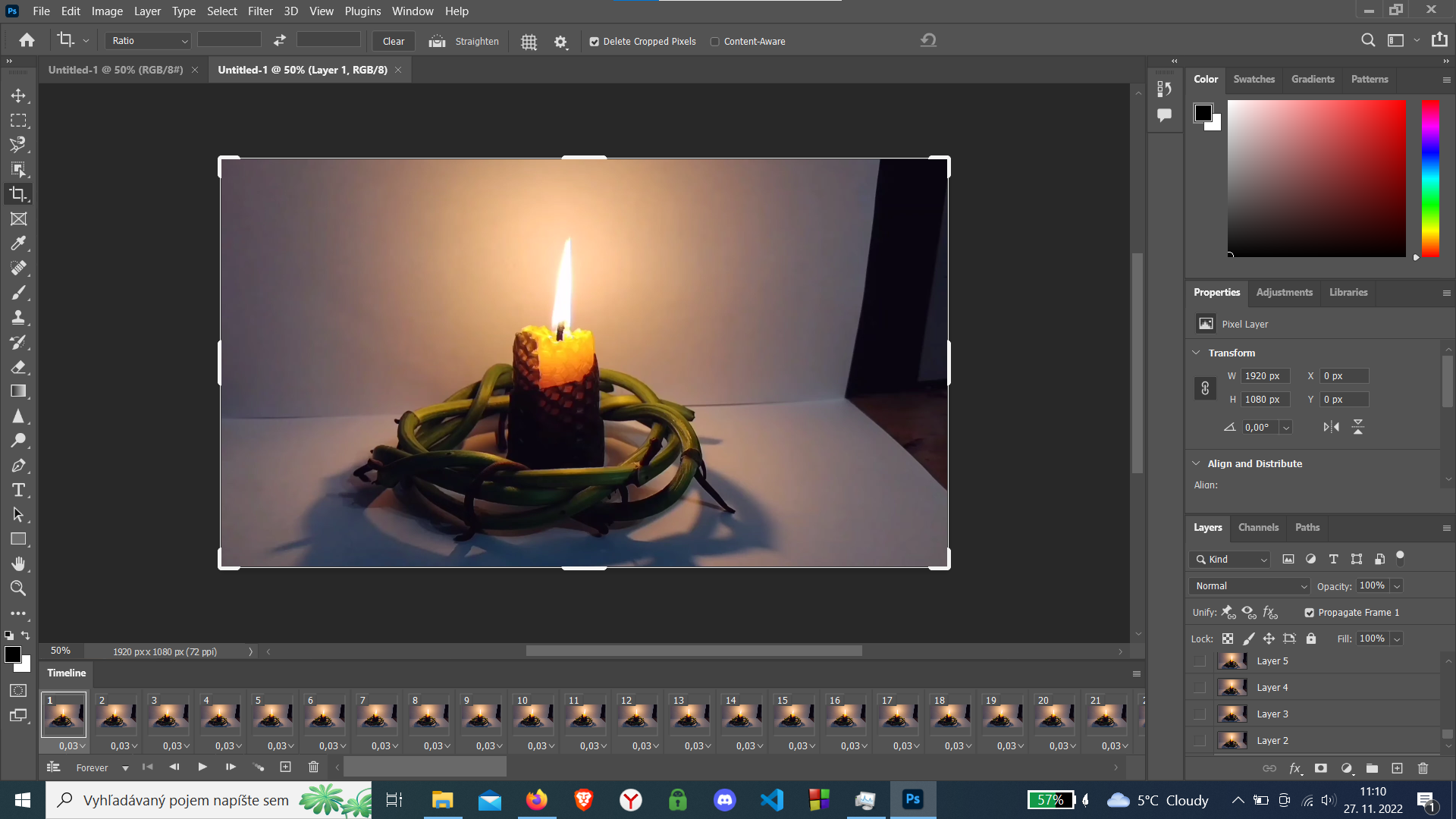Select the Clone Stamp tool

(x=18, y=318)
